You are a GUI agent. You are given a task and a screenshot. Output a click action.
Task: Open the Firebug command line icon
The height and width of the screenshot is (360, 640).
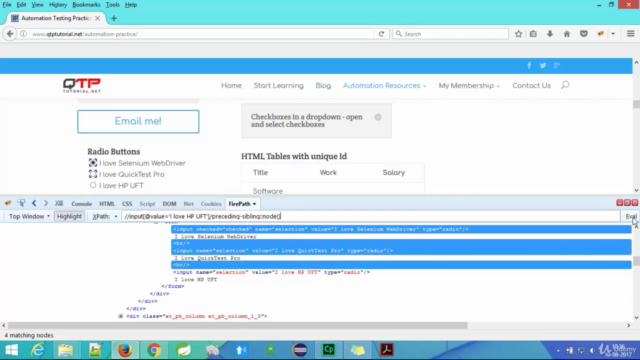point(59,203)
